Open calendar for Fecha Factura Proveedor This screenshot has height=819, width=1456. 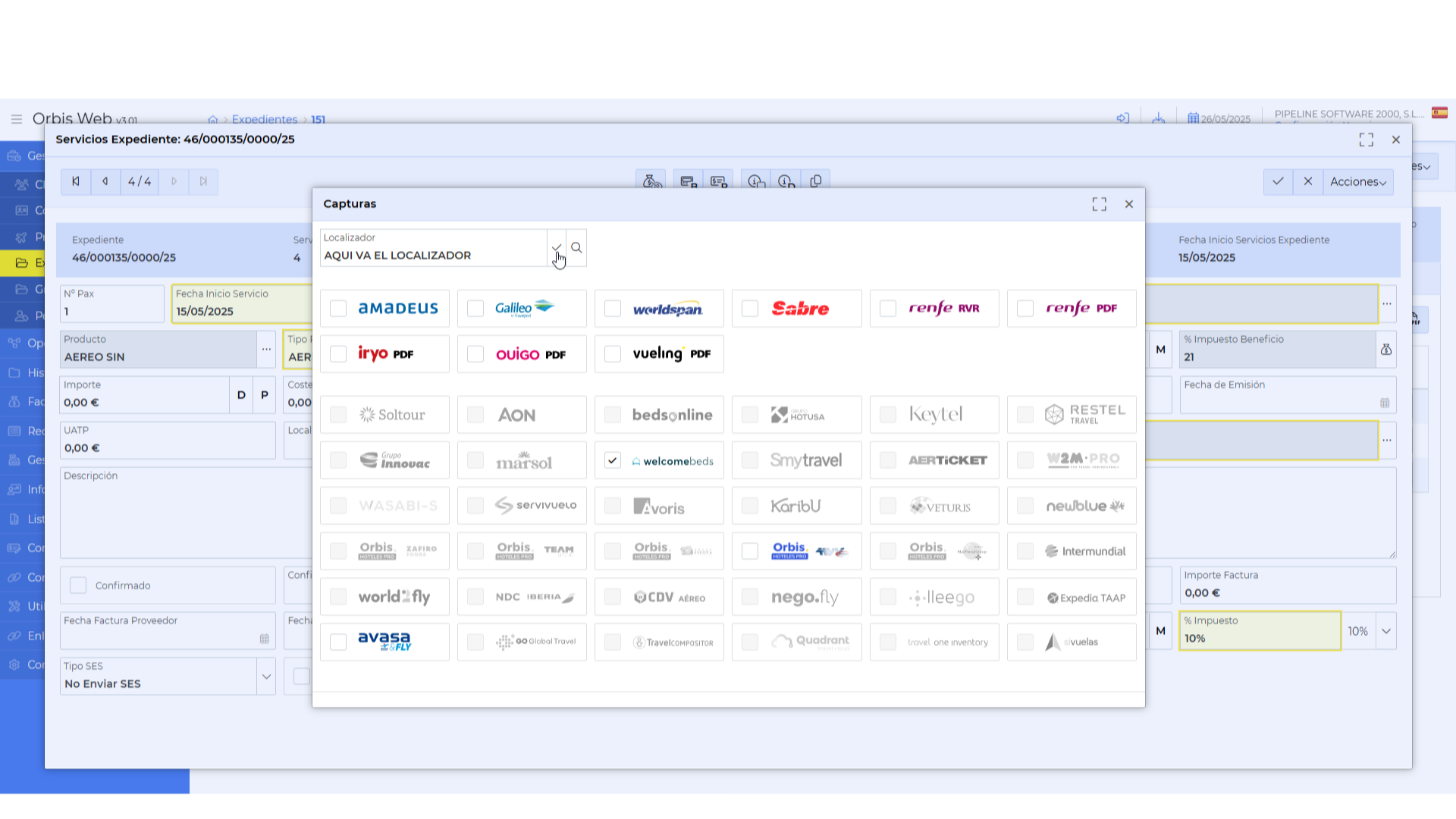tap(264, 639)
